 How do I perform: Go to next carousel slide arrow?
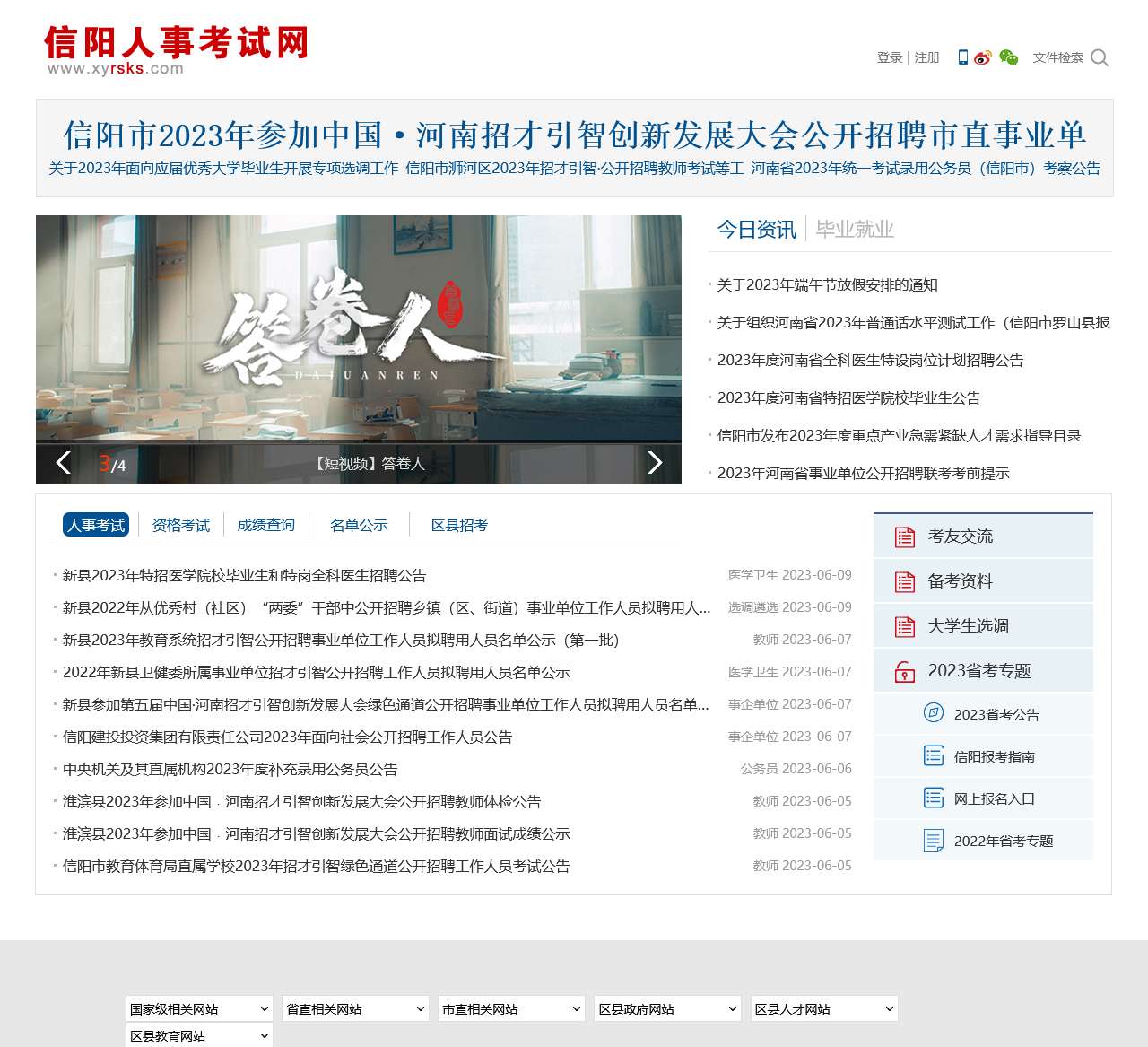pyautogui.click(x=655, y=462)
